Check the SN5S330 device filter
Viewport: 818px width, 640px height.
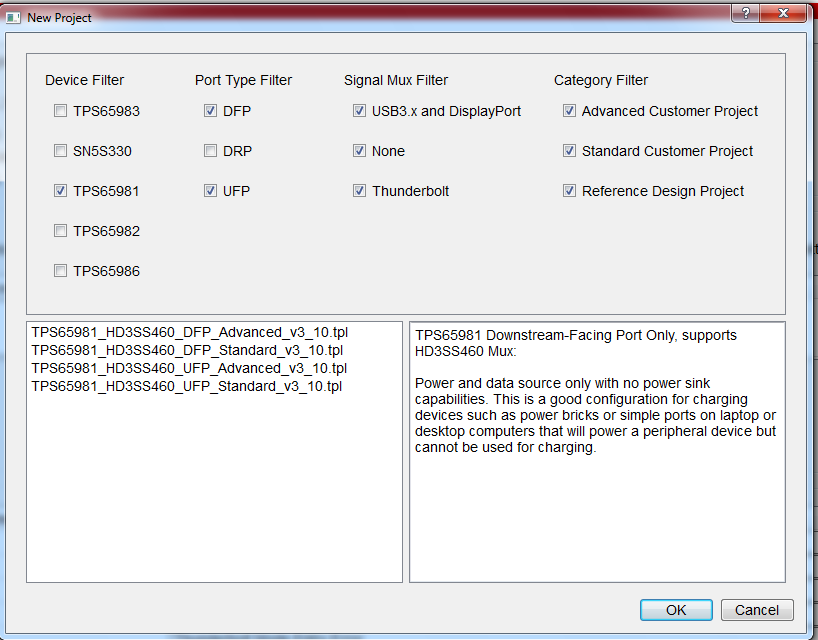[x=61, y=151]
